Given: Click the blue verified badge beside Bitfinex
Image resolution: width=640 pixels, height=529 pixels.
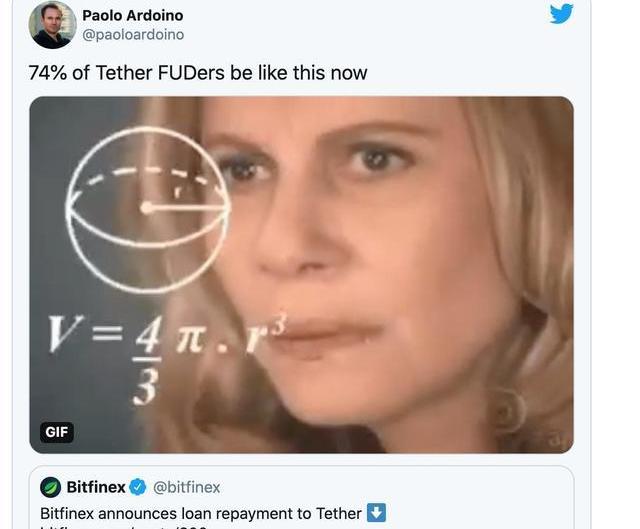Looking at the screenshot, I should coord(139,487).
